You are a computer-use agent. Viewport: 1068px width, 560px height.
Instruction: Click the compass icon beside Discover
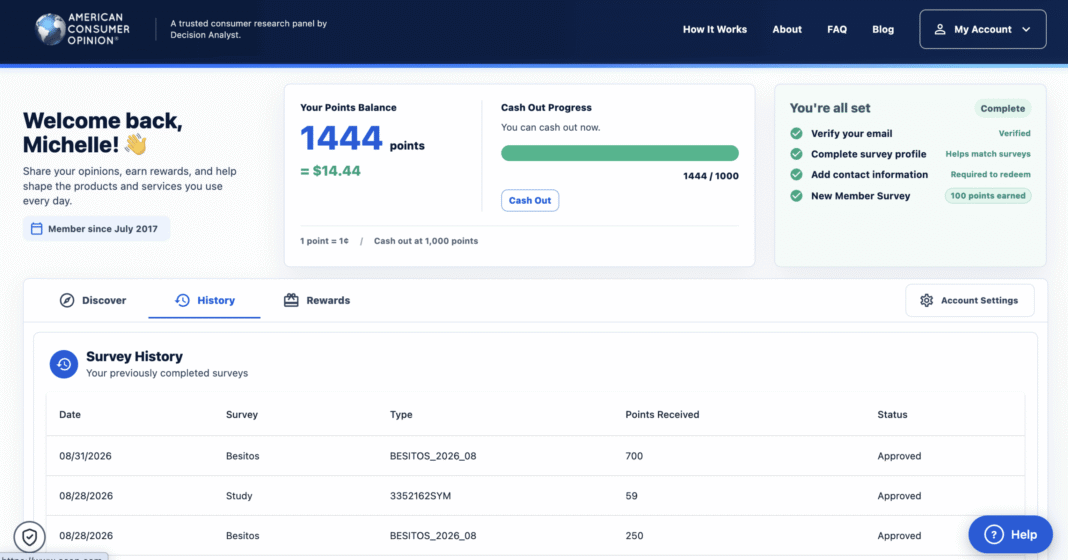67,300
